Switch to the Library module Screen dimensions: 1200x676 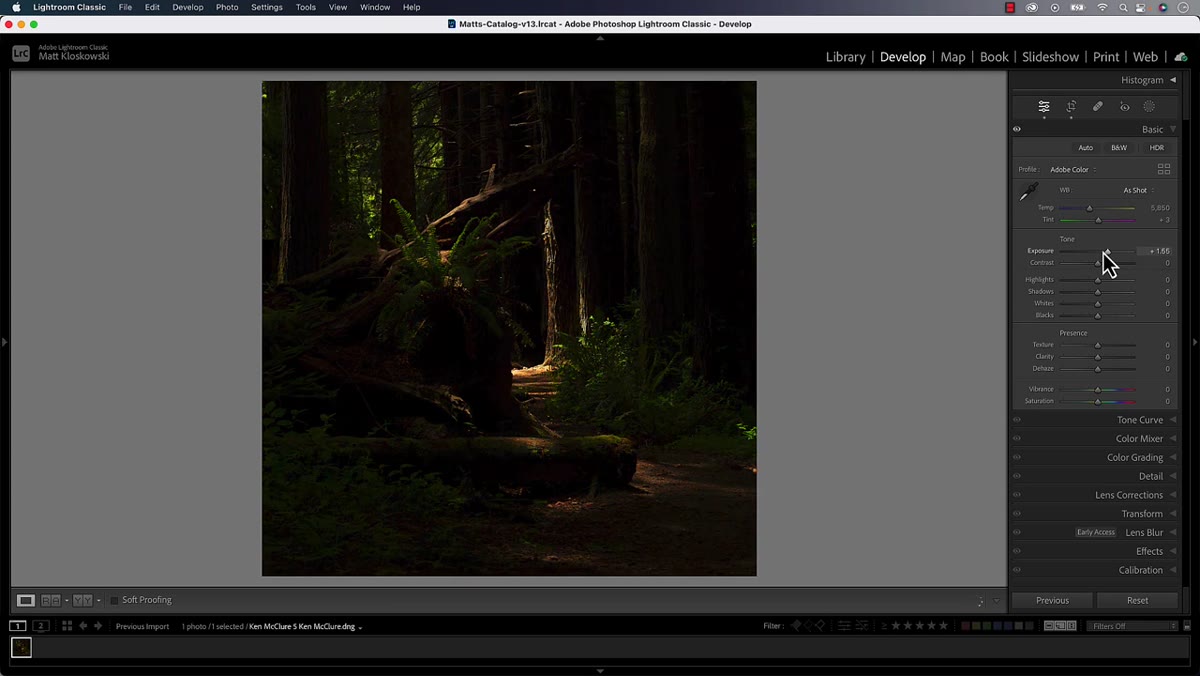845,57
